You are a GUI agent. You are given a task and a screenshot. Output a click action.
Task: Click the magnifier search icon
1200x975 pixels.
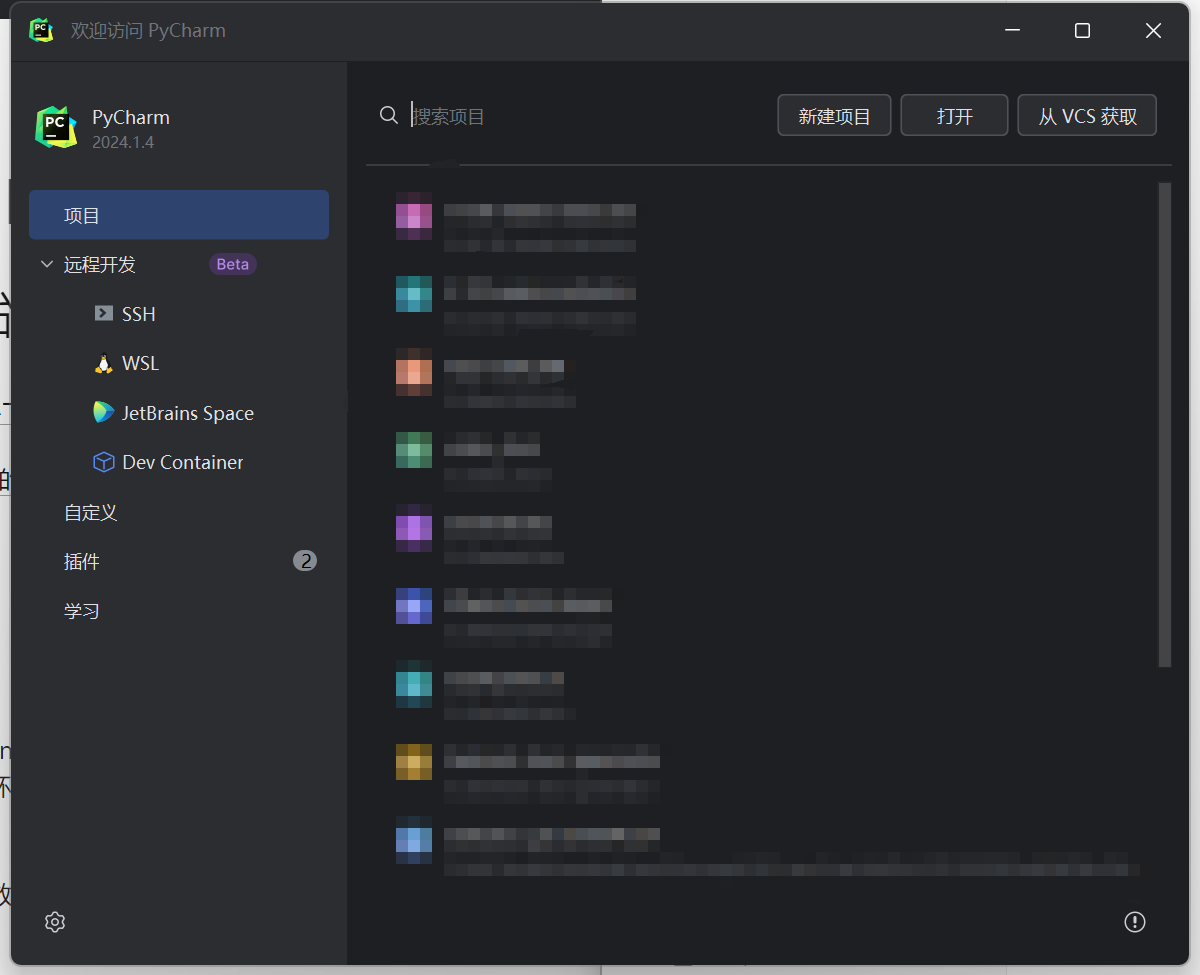[389, 116]
